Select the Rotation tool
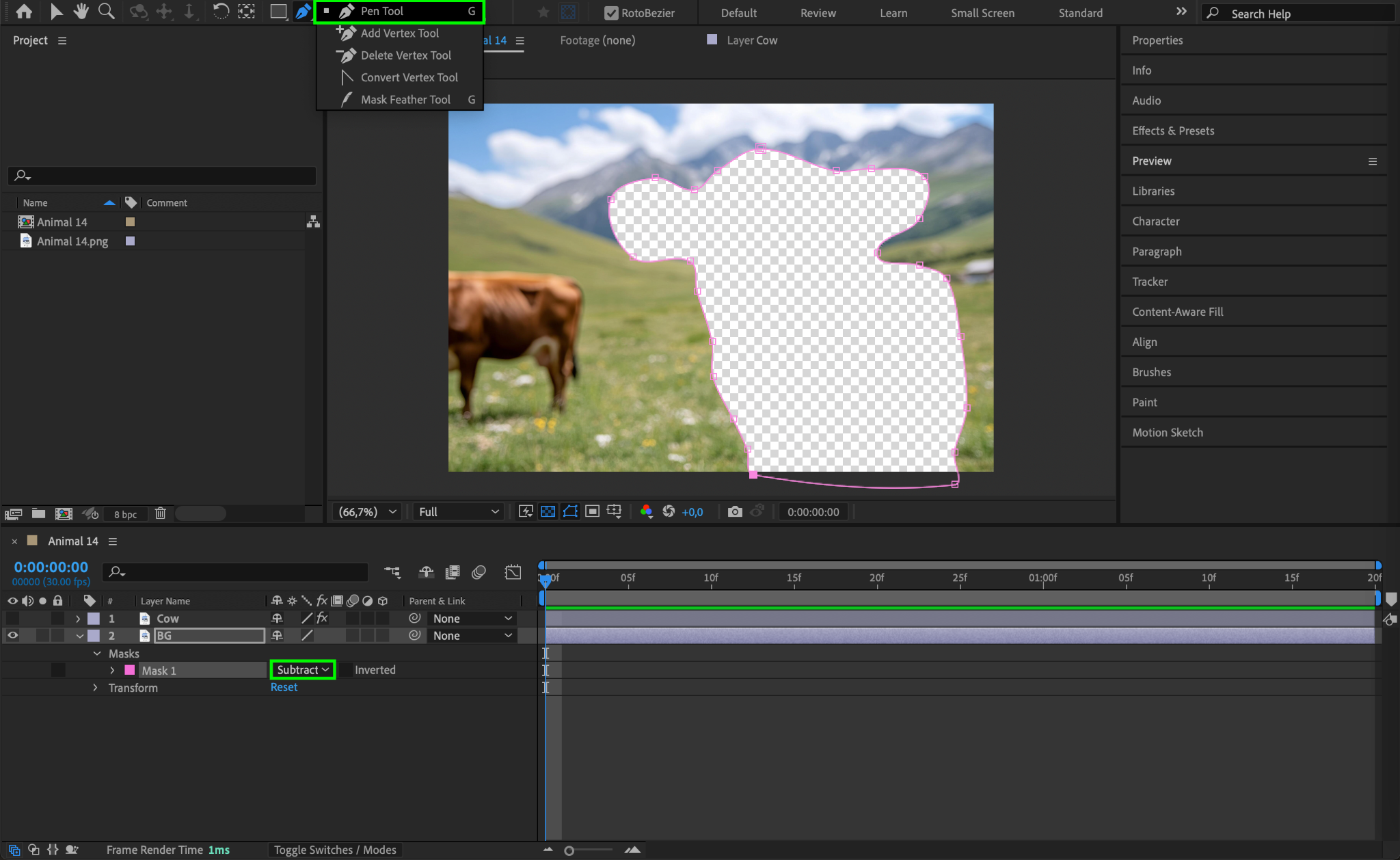1400x860 pixels. [x=220, y=12]
